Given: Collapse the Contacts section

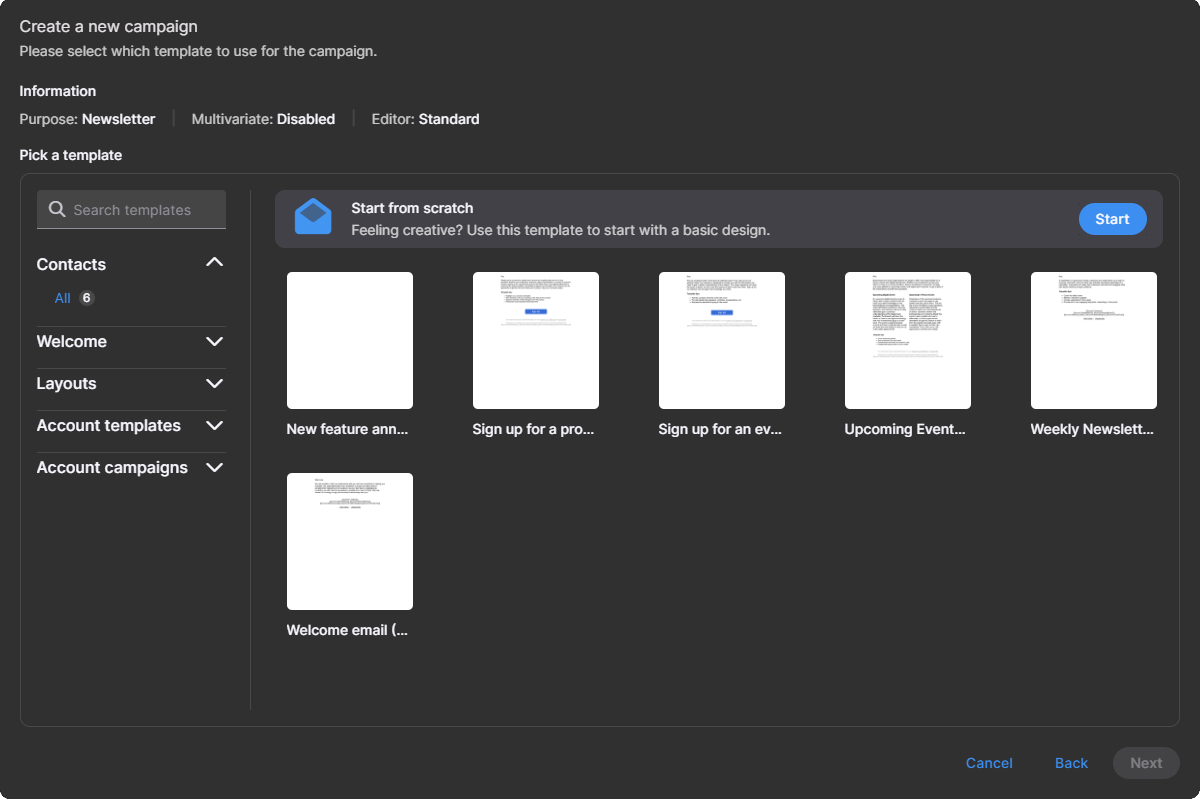Looking at the screenshot, I should (x=214, y=262).
